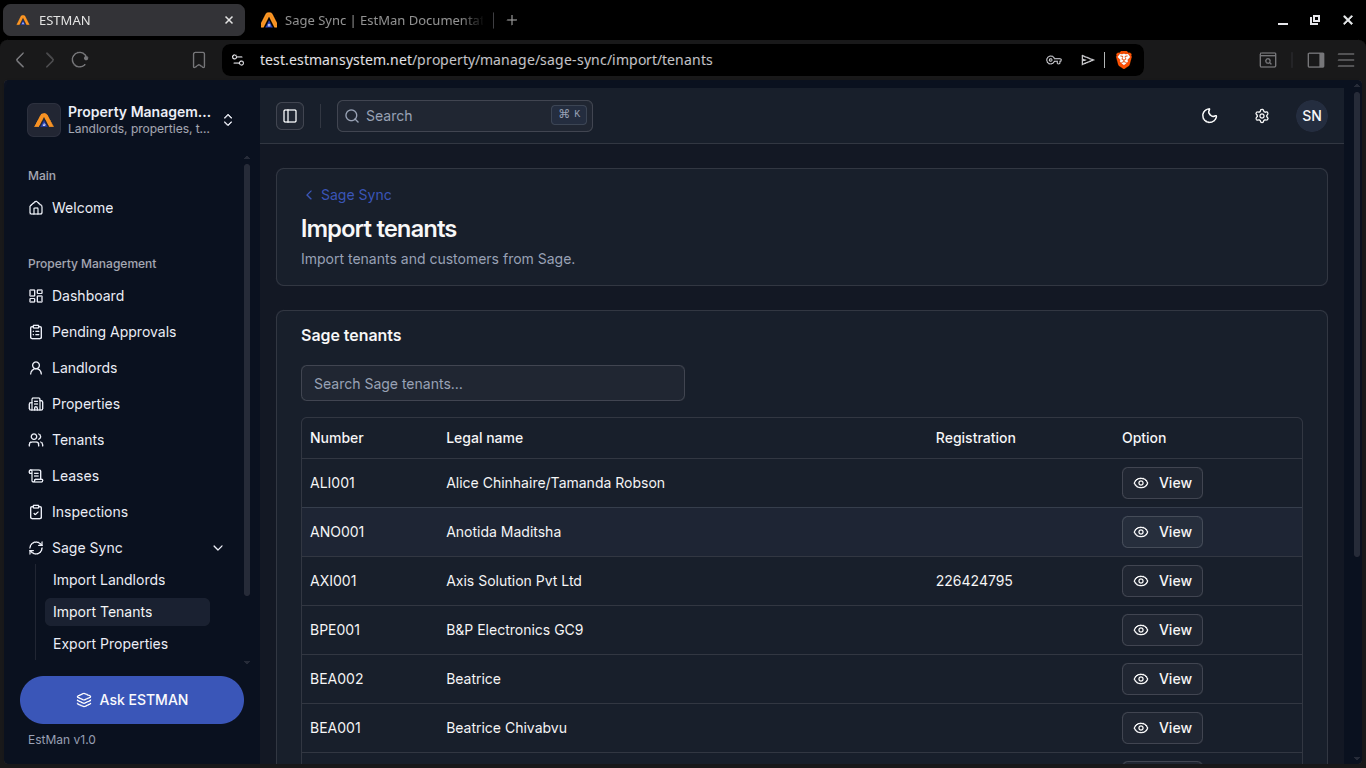Collapse the Sage Sync sidebar group

coord(218,548)
